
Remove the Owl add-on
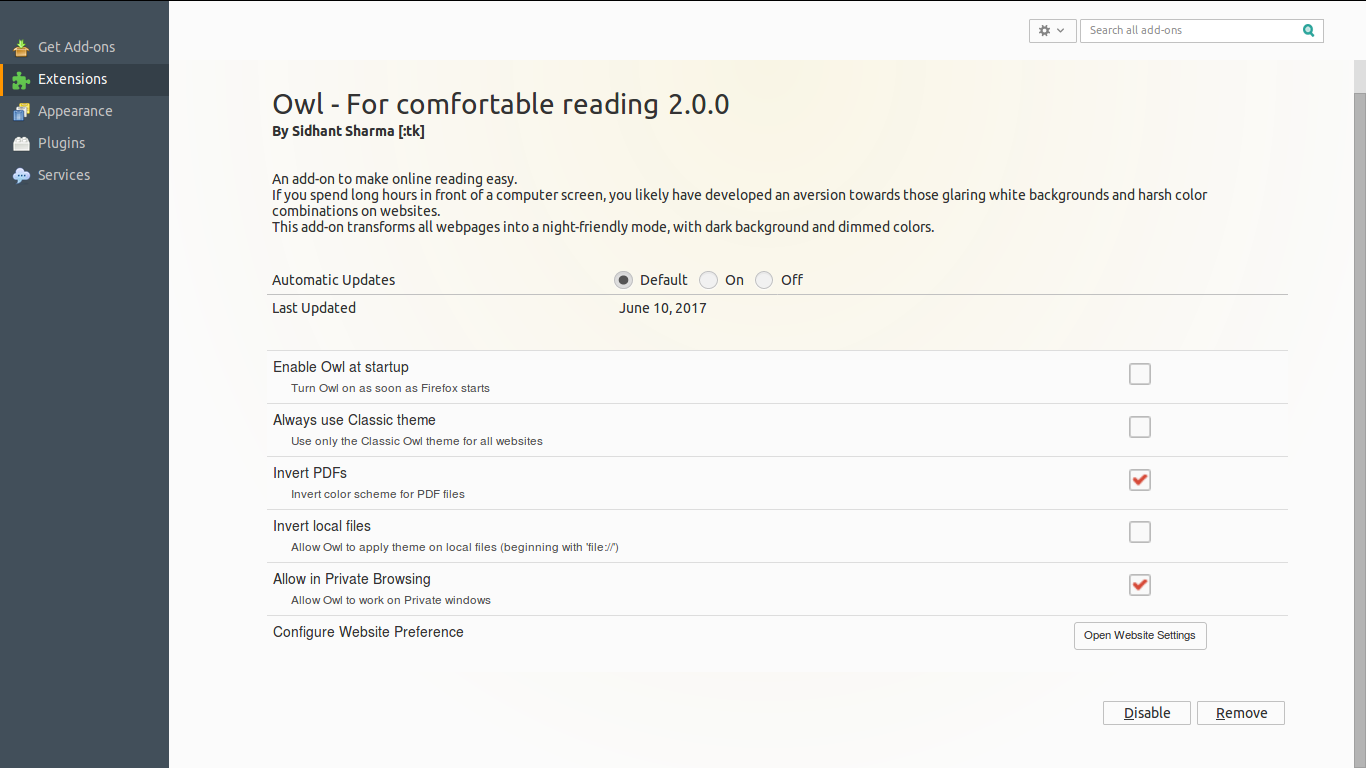tap(1240, 712)
